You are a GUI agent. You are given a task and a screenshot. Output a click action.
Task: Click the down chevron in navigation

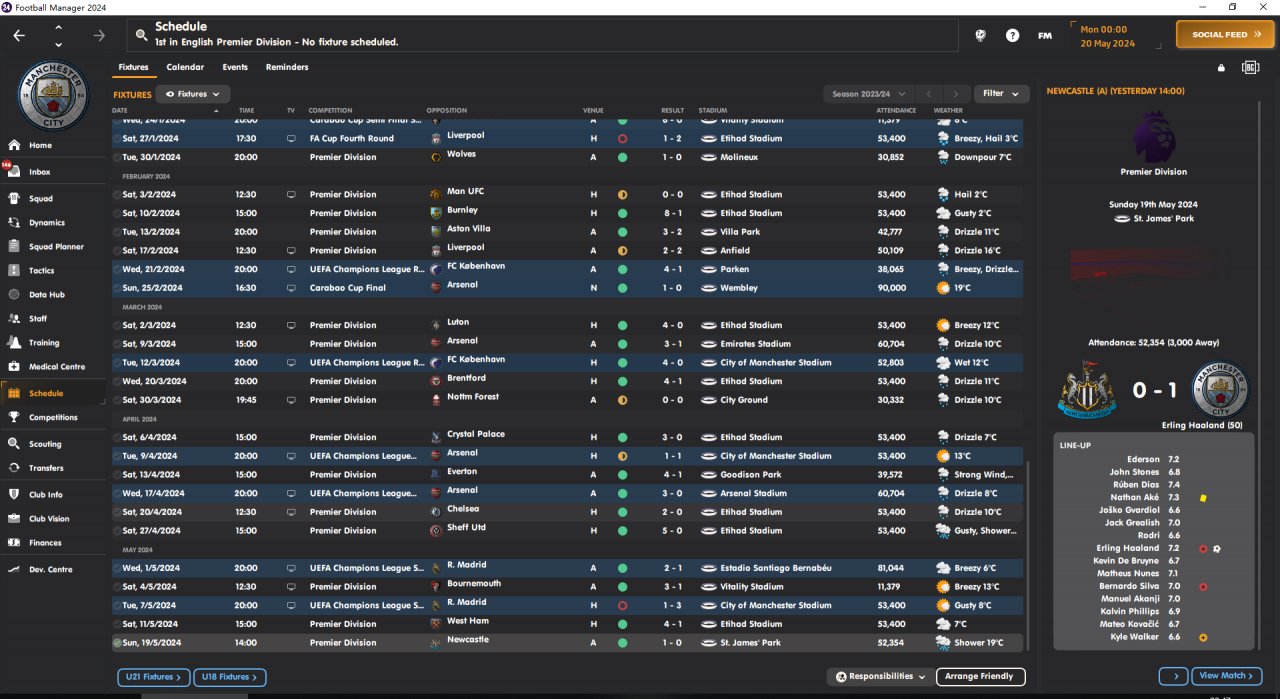pyautogui.click(x=58, y=44)
